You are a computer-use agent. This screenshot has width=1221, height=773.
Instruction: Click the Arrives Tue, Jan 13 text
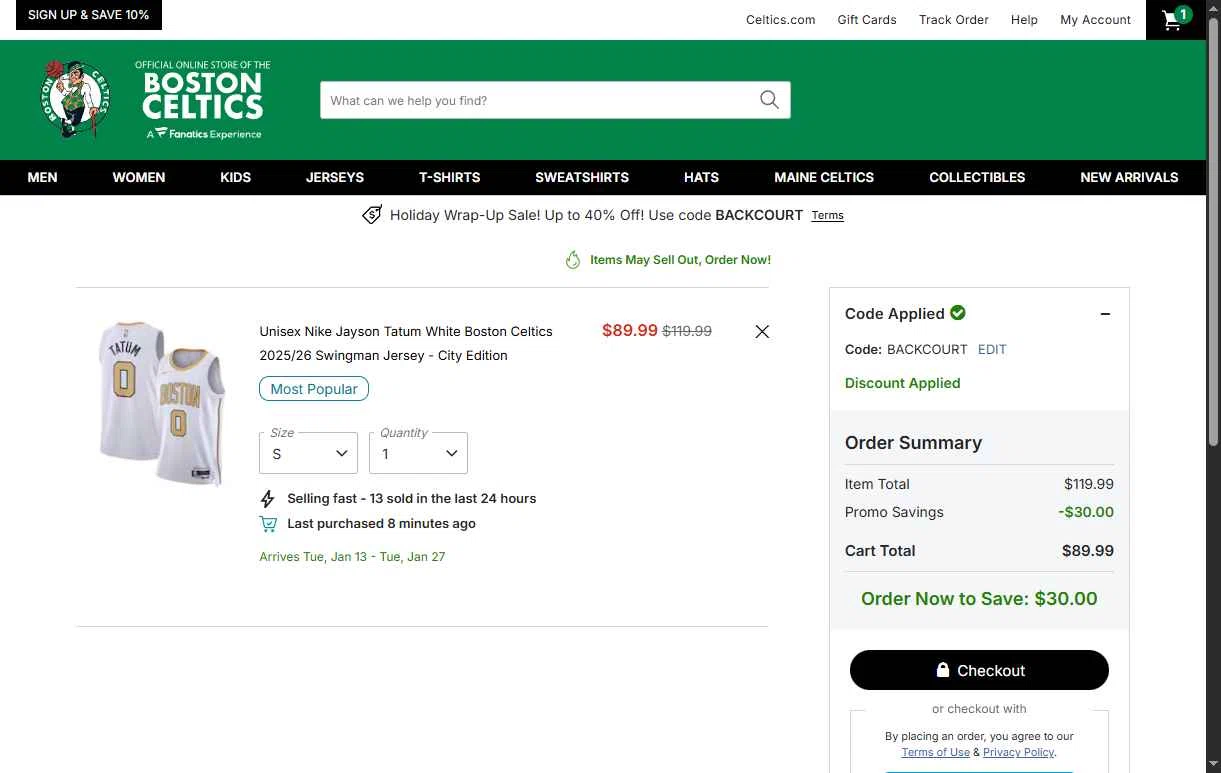point(352,556)
